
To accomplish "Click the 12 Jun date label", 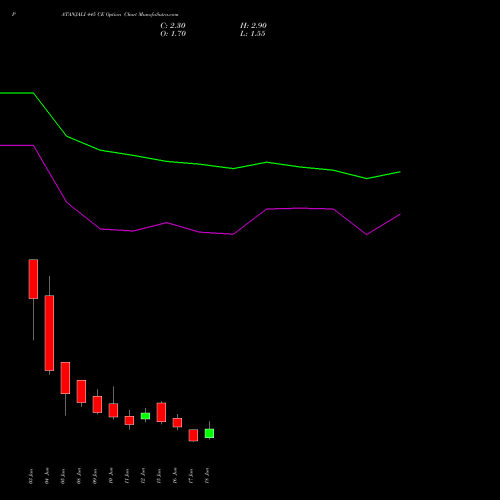I will (x=143, y=476).
